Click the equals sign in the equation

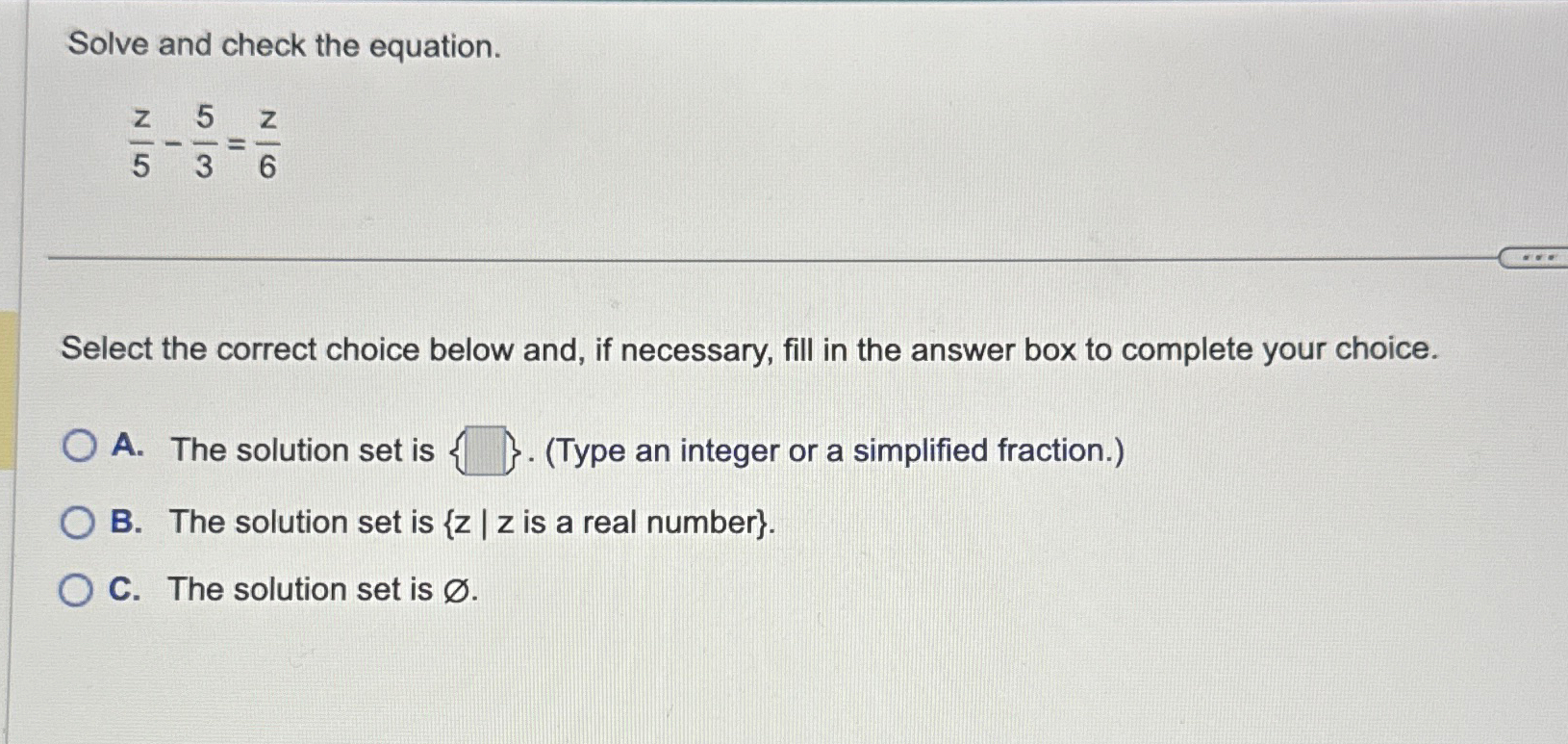coord(236,144)
